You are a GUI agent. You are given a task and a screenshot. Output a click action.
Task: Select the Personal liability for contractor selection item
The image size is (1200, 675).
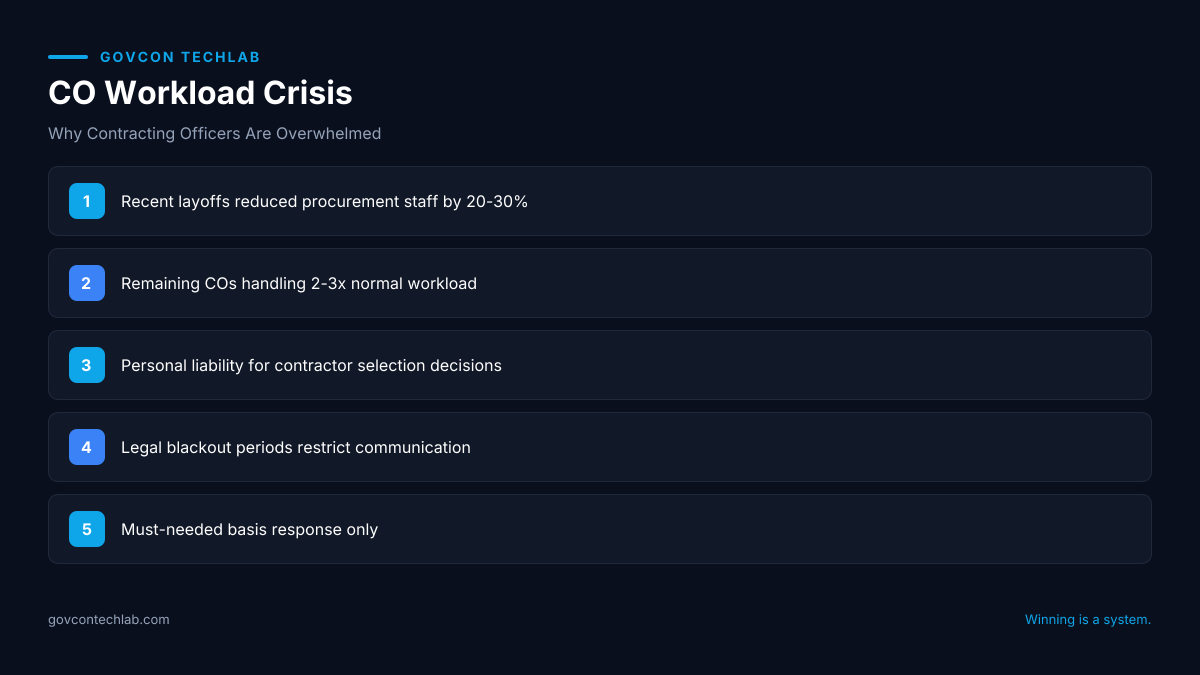click(600, 365)
